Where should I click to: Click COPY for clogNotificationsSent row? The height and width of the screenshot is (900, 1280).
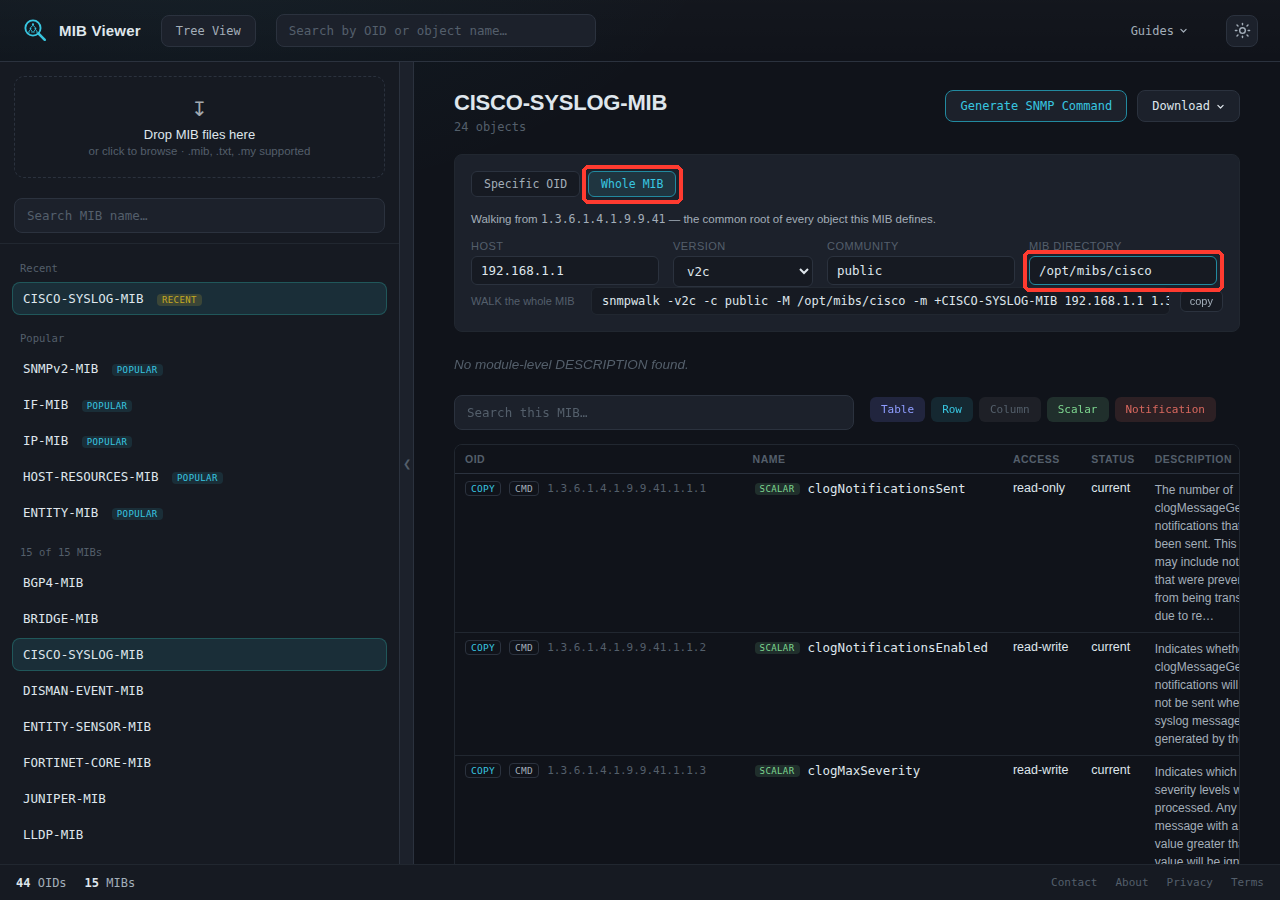tap(483, 489)
